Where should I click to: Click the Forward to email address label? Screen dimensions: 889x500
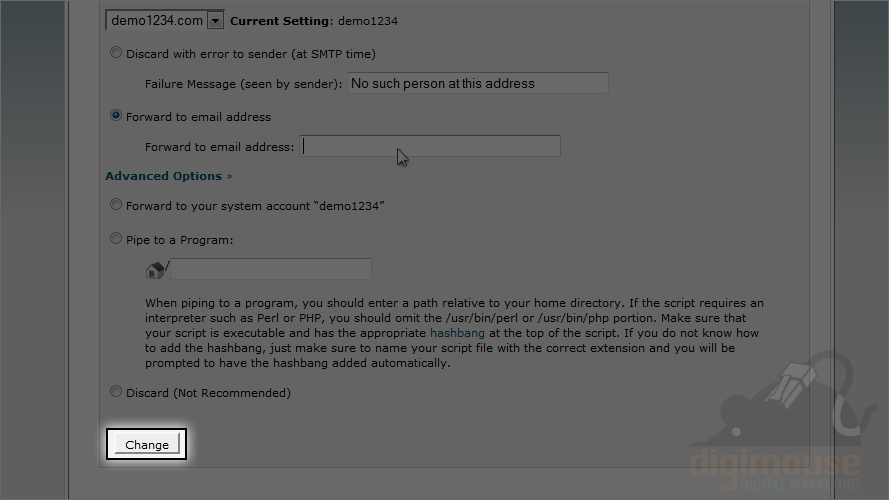click(x=219, y=147)
